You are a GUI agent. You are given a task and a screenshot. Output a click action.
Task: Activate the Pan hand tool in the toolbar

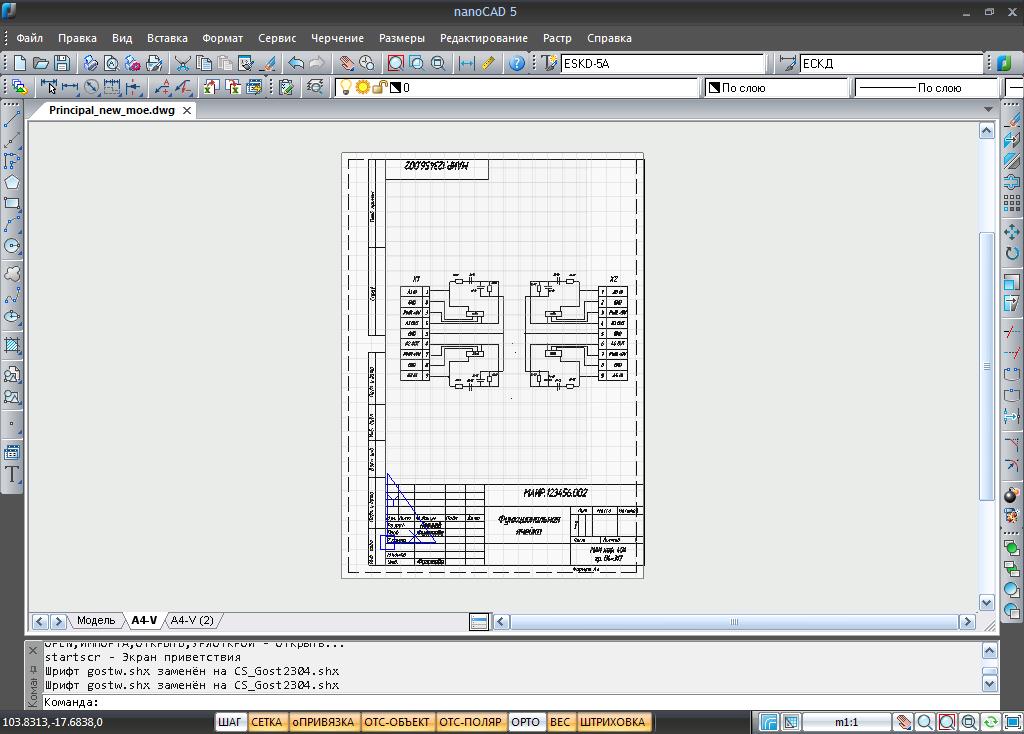click(346, 63)
